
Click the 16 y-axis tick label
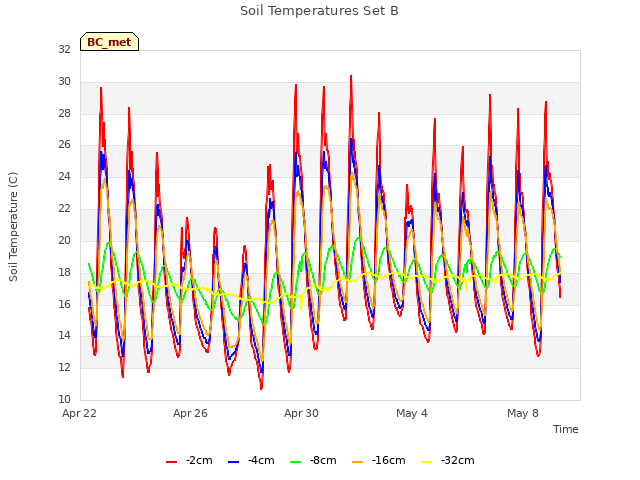64,304
